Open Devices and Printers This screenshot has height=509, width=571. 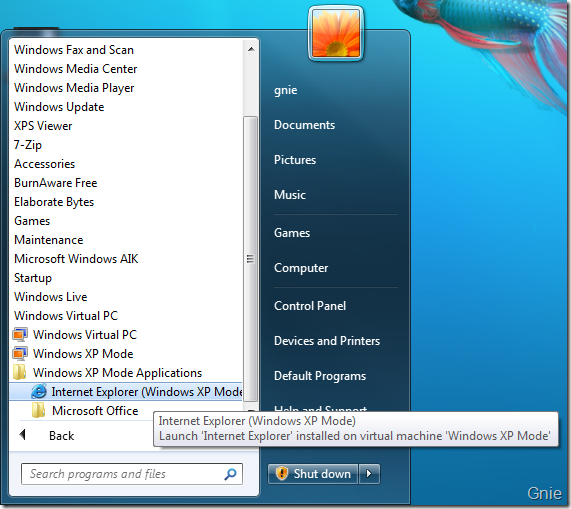(327, 341)
